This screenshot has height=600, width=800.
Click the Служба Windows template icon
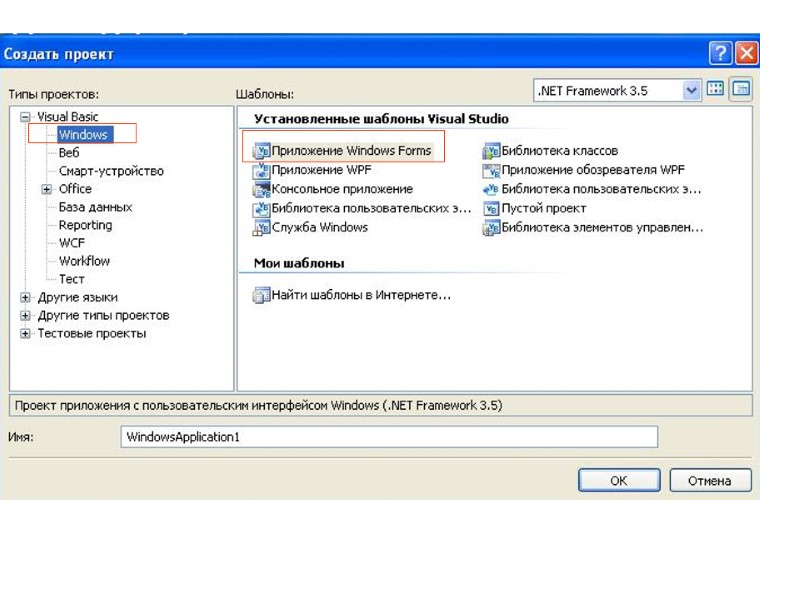click(x=261, y=228)
